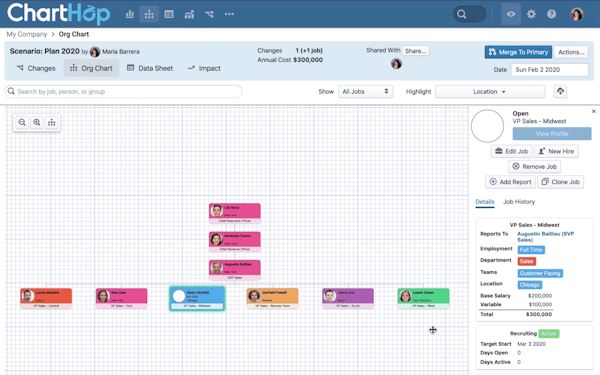Zoom out the org chart canvas

tap(22, 122)
